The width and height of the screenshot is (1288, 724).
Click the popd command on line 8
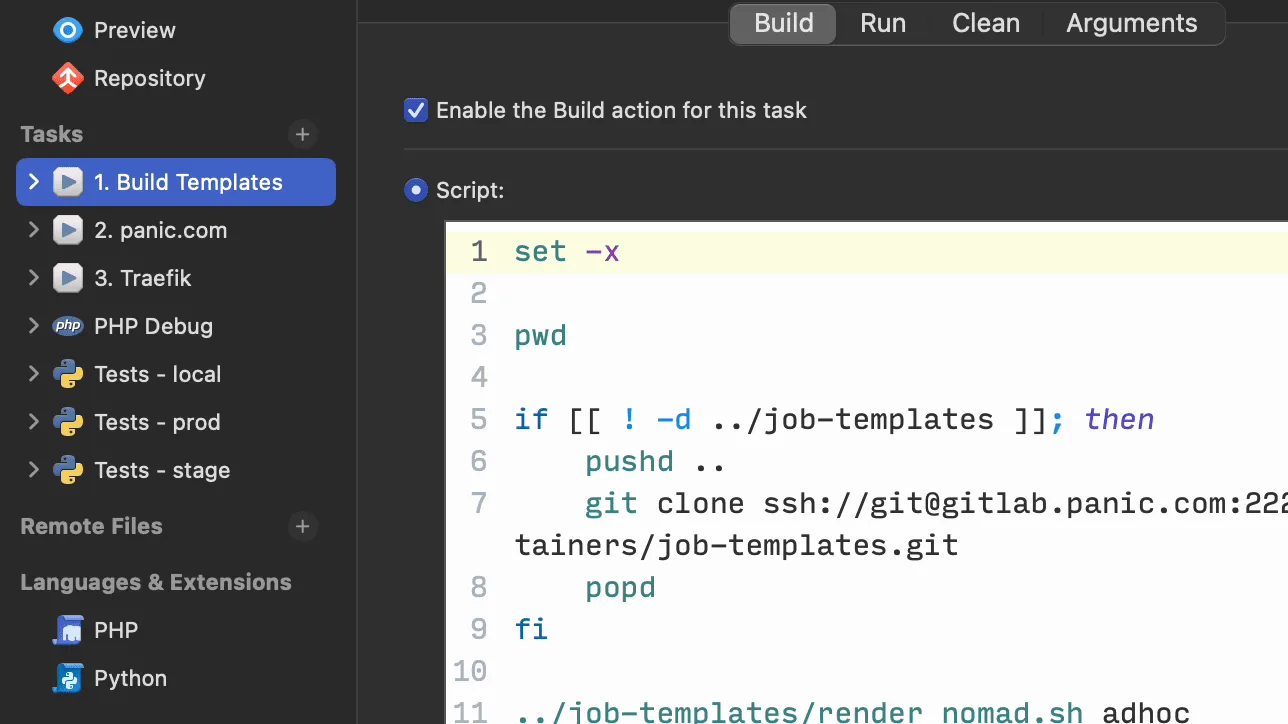click(620, 587)
